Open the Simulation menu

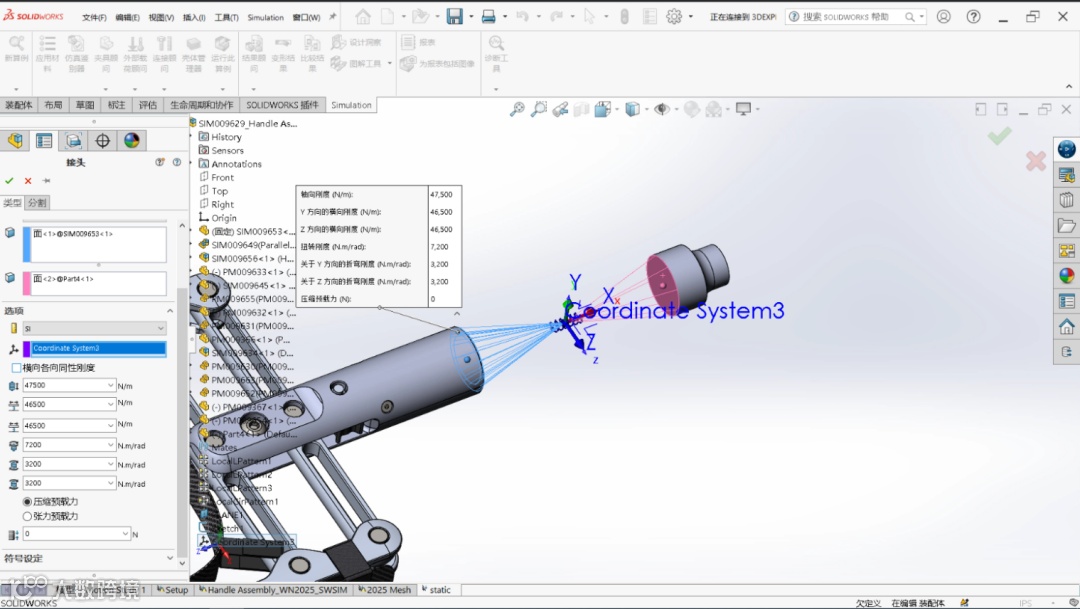[265, 17]
